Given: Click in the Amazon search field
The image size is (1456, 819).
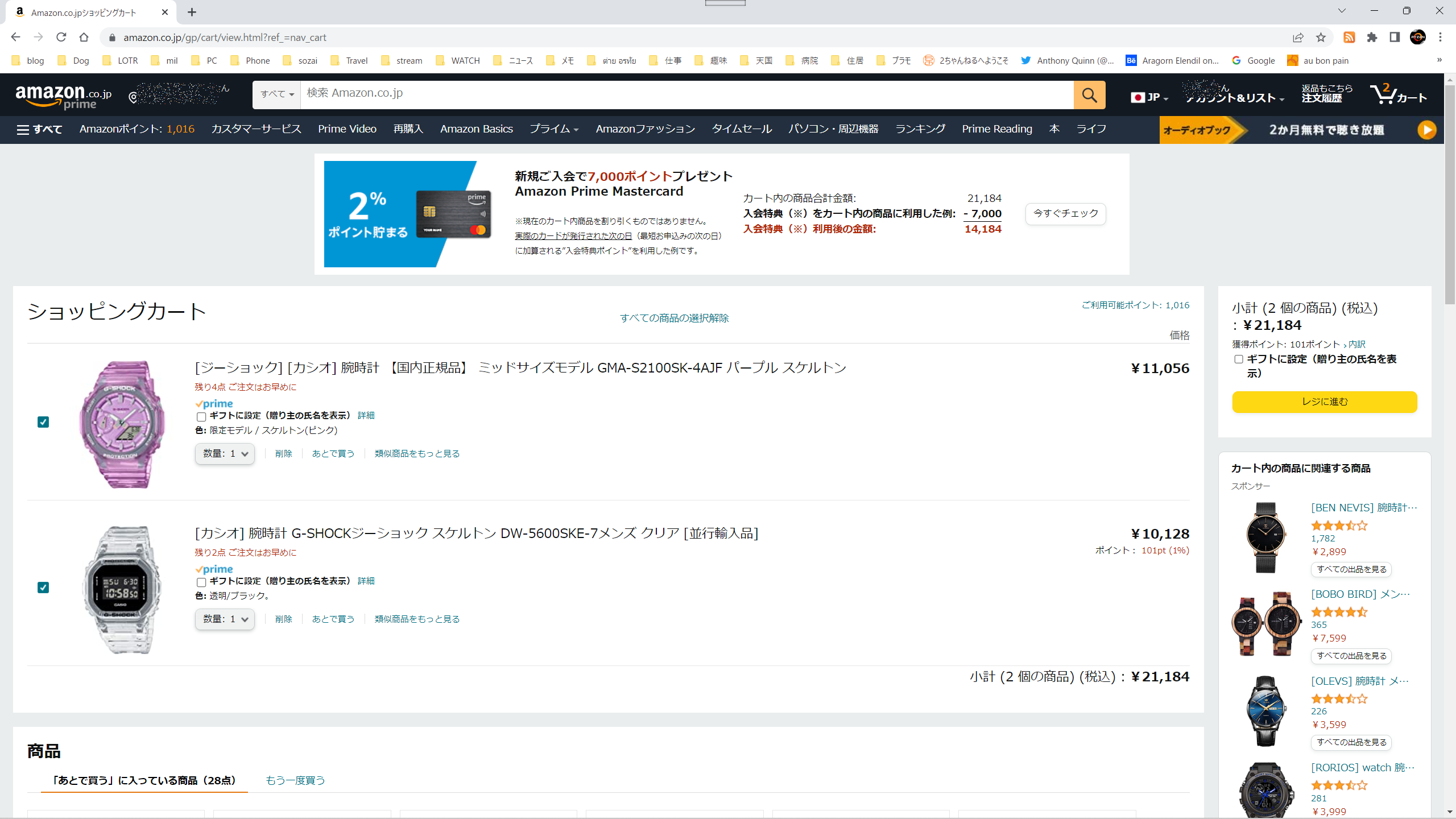Looking at the screenshot, I should point(687,94).
